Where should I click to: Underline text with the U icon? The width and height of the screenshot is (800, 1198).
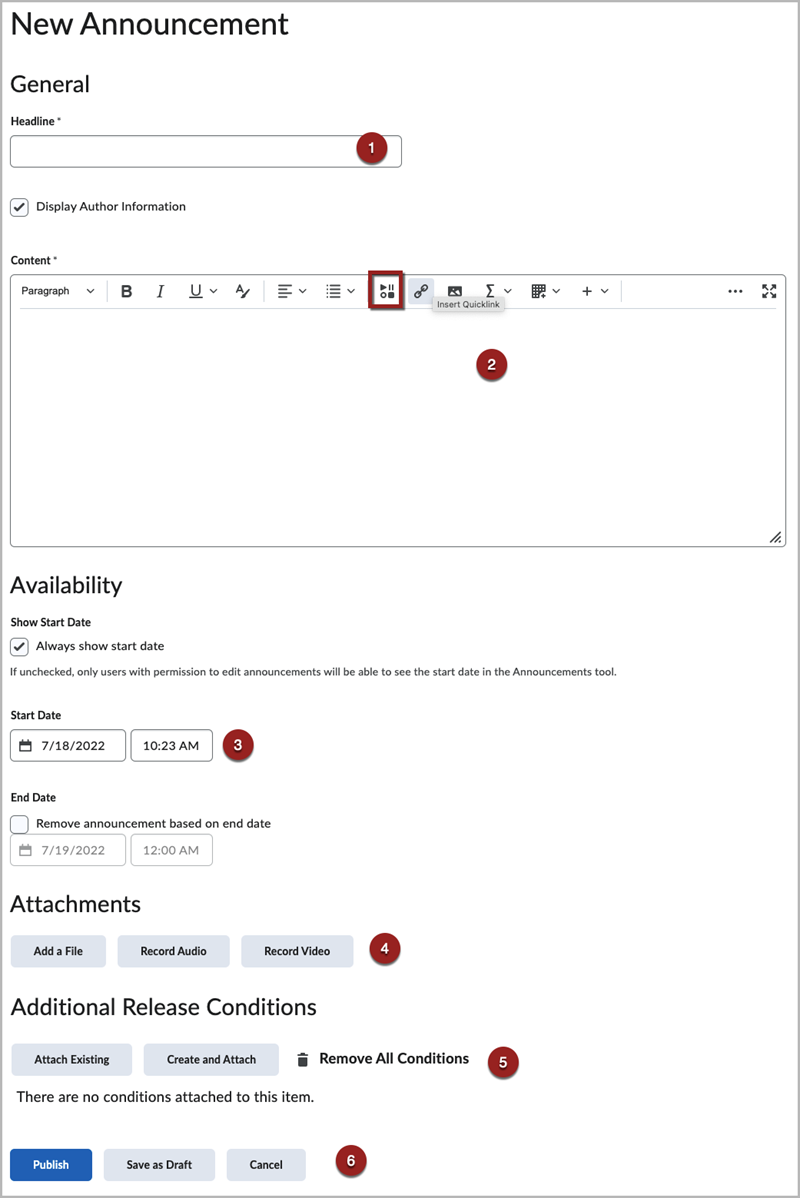click(x=196, y=291)
